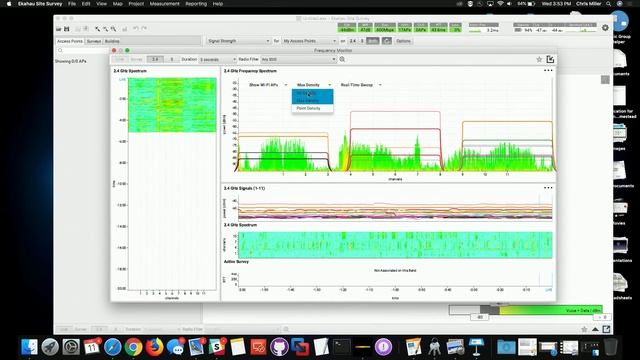Click the undo arrow in the toolbar

[x=136, y=29]
